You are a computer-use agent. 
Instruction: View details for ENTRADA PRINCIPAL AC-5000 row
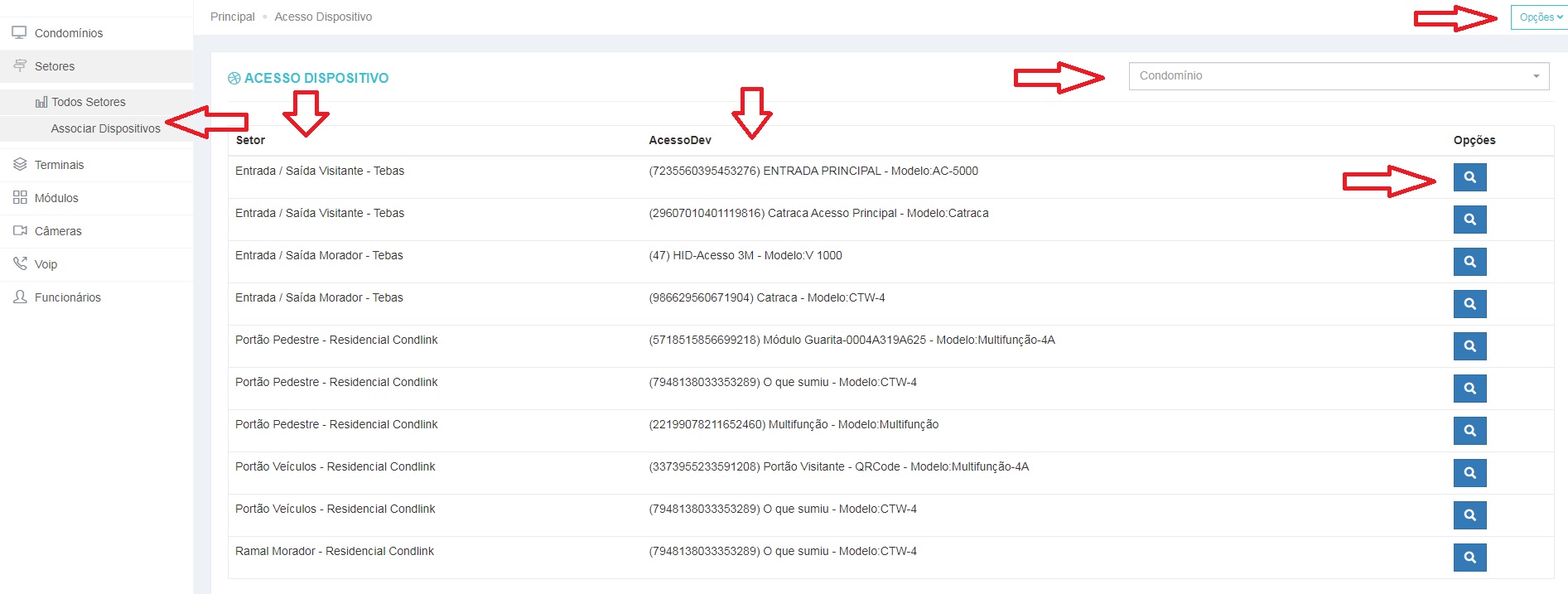pos(1469,177)
